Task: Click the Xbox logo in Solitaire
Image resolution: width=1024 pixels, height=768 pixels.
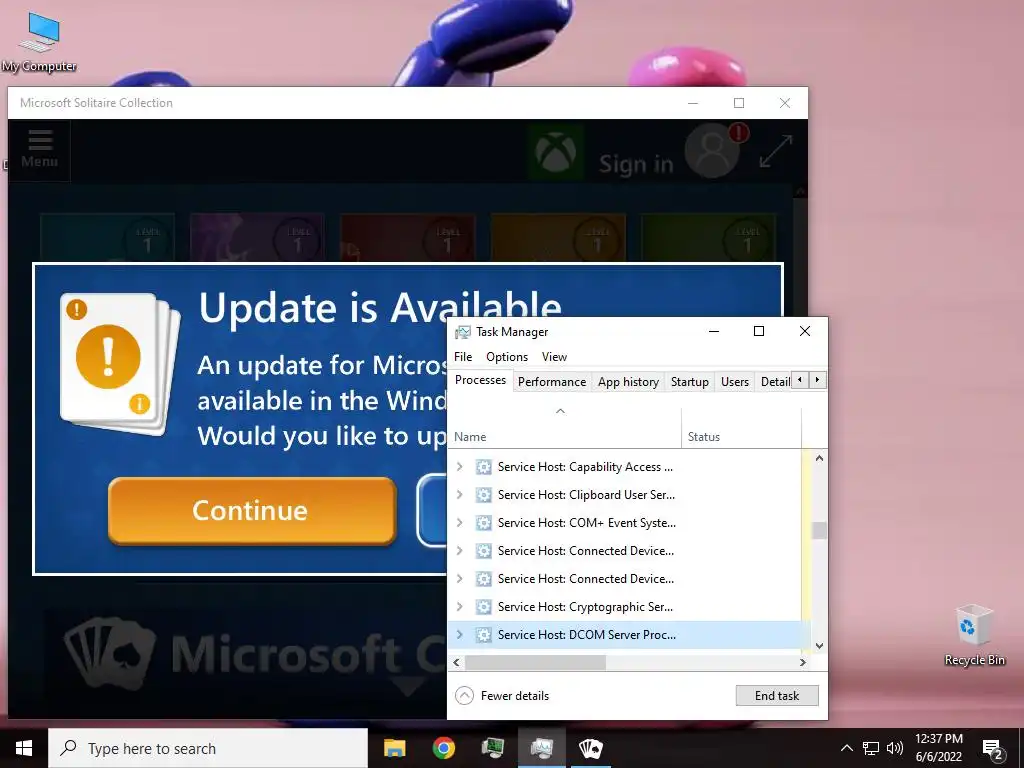Action: coord(555,153)
